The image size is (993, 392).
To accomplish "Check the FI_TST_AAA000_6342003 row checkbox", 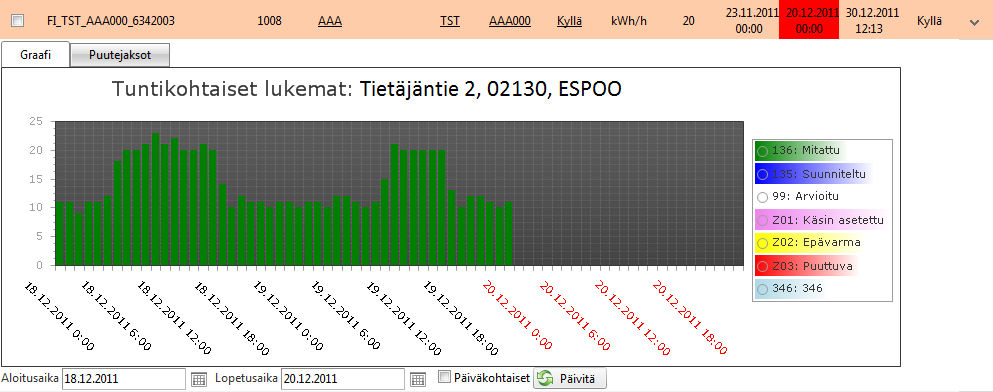I will (18, 21).
